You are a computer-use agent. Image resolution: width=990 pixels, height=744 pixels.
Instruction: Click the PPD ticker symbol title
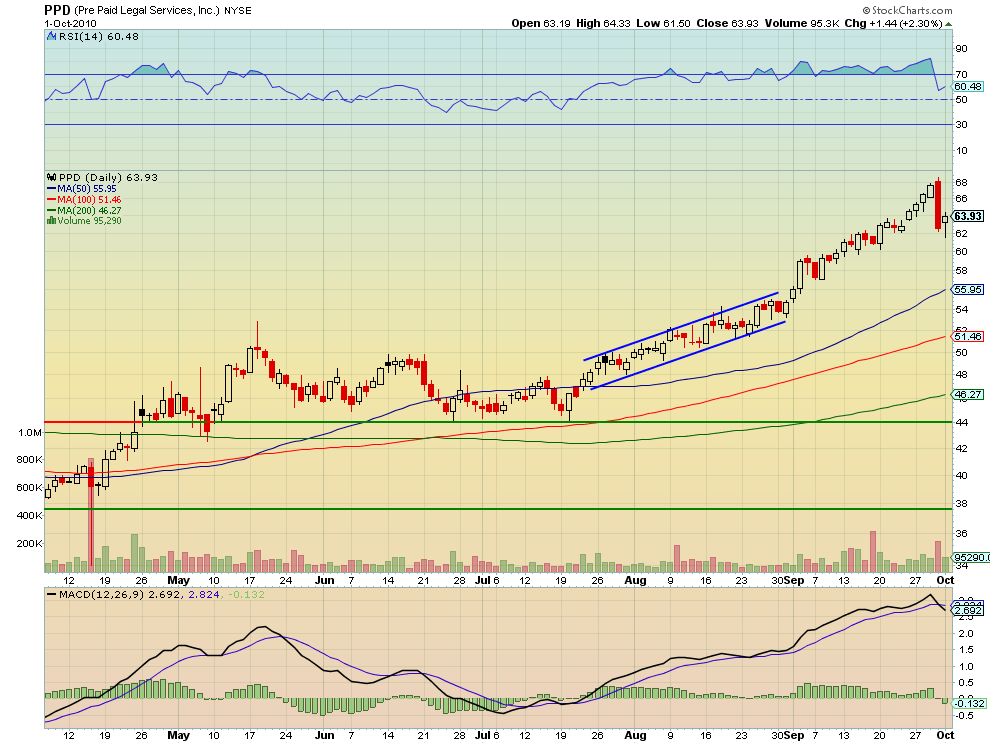57,10
